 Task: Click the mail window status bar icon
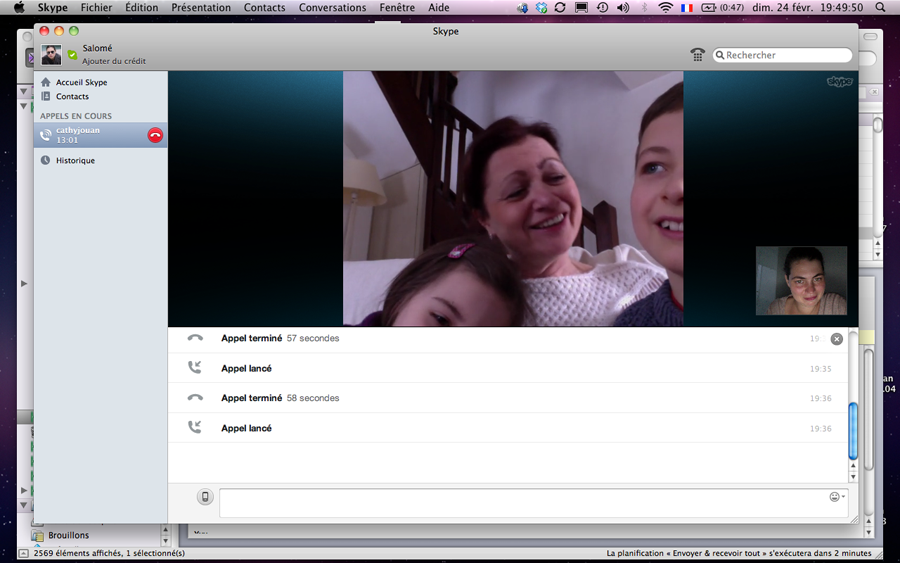24,553
